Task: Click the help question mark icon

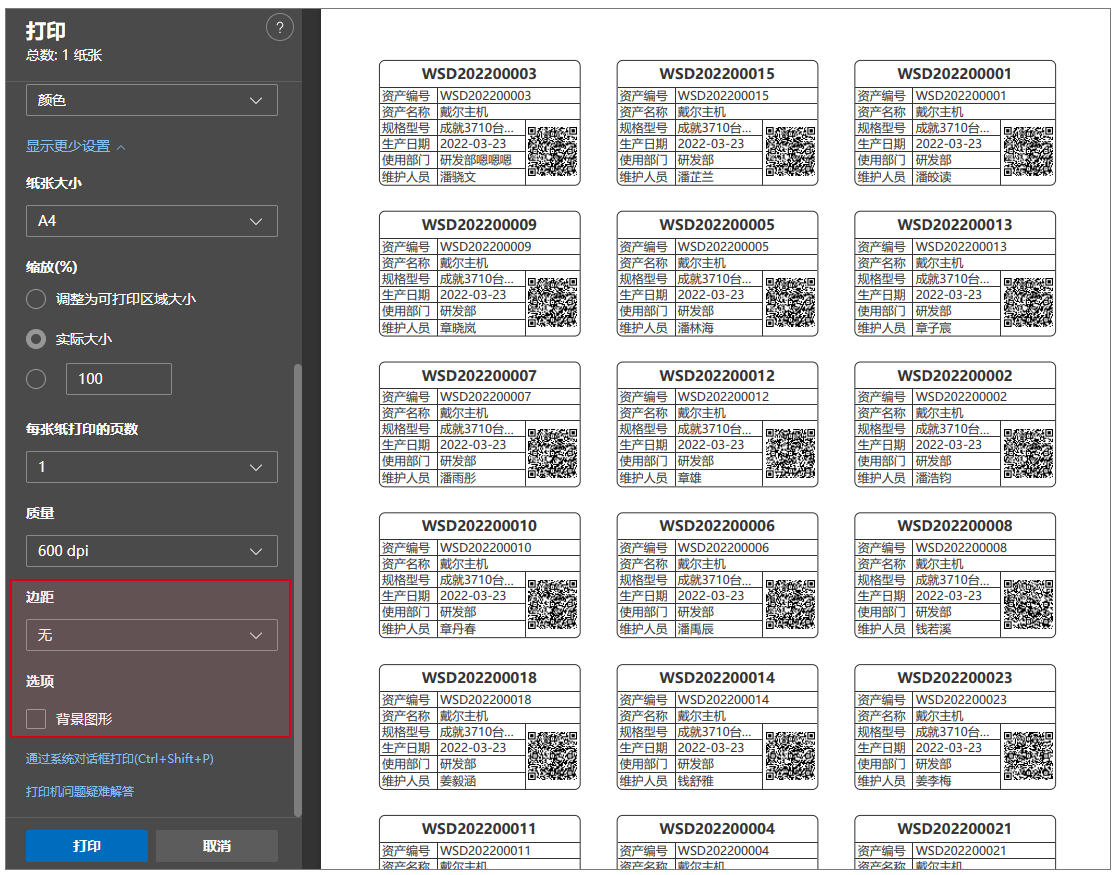Action: pos(279,28)
